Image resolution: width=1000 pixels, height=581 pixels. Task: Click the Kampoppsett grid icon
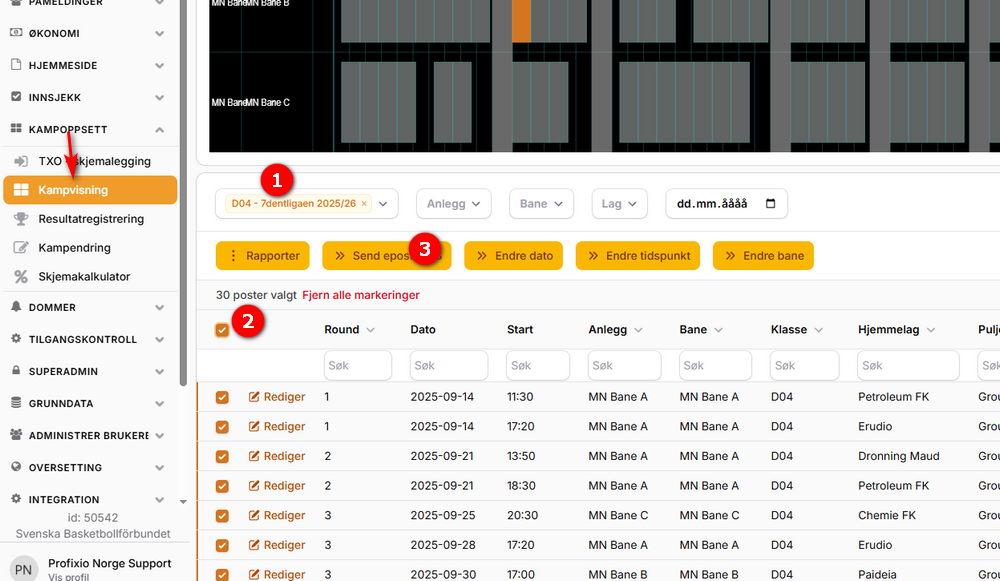tap(17, 129)
